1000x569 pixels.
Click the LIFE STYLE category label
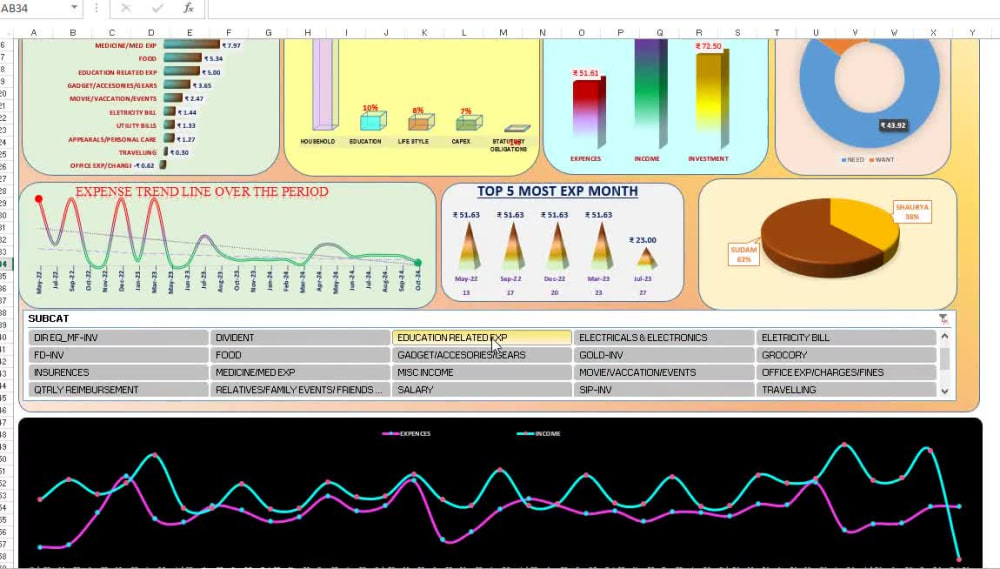(413, 142)
